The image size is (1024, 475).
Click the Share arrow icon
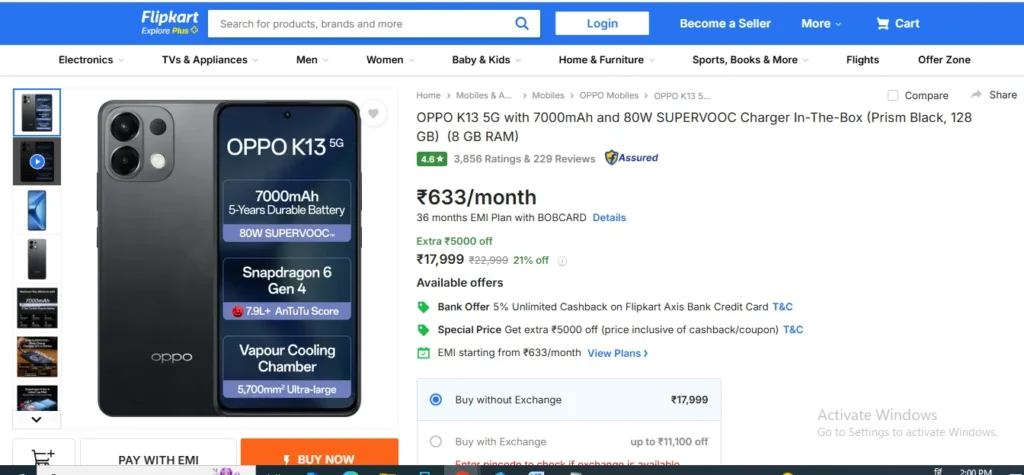click(976, 95)
